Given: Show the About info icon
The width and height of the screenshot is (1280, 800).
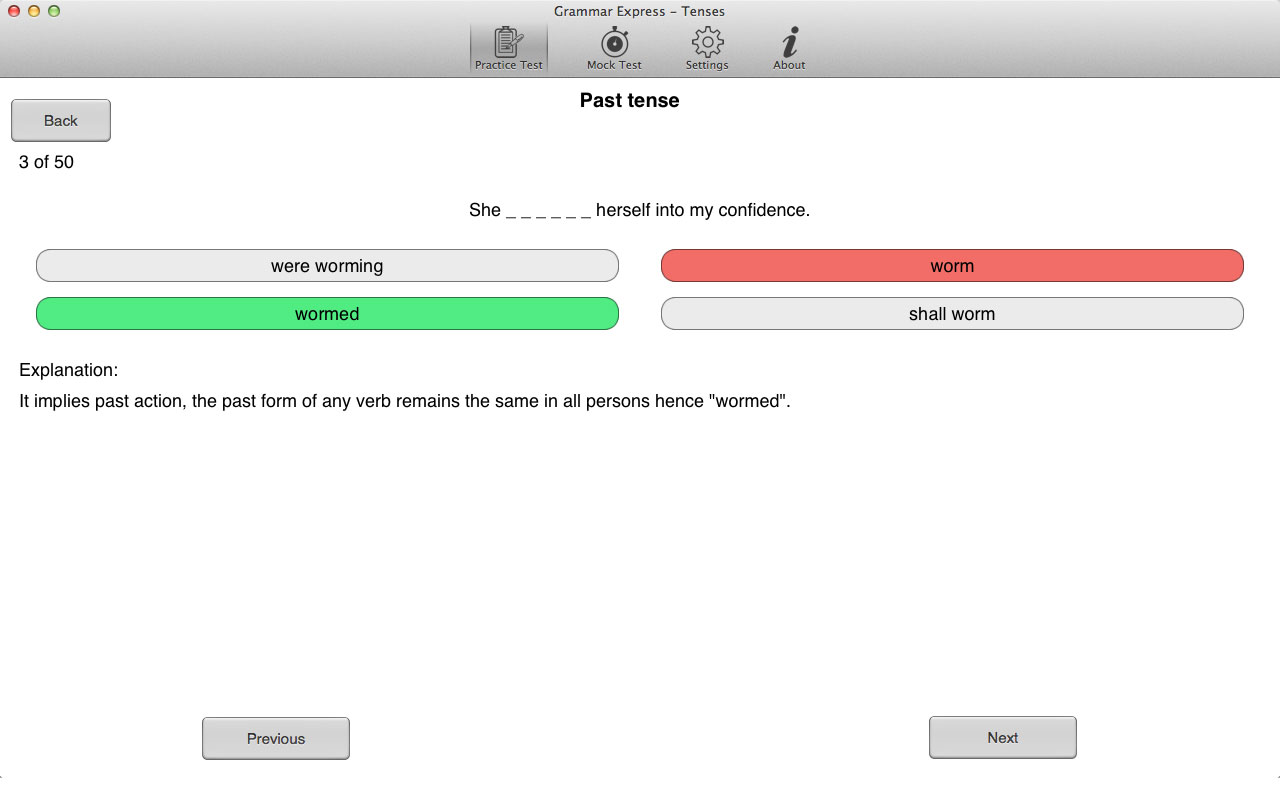Looking at the screenshot, I should click(789, 48).
